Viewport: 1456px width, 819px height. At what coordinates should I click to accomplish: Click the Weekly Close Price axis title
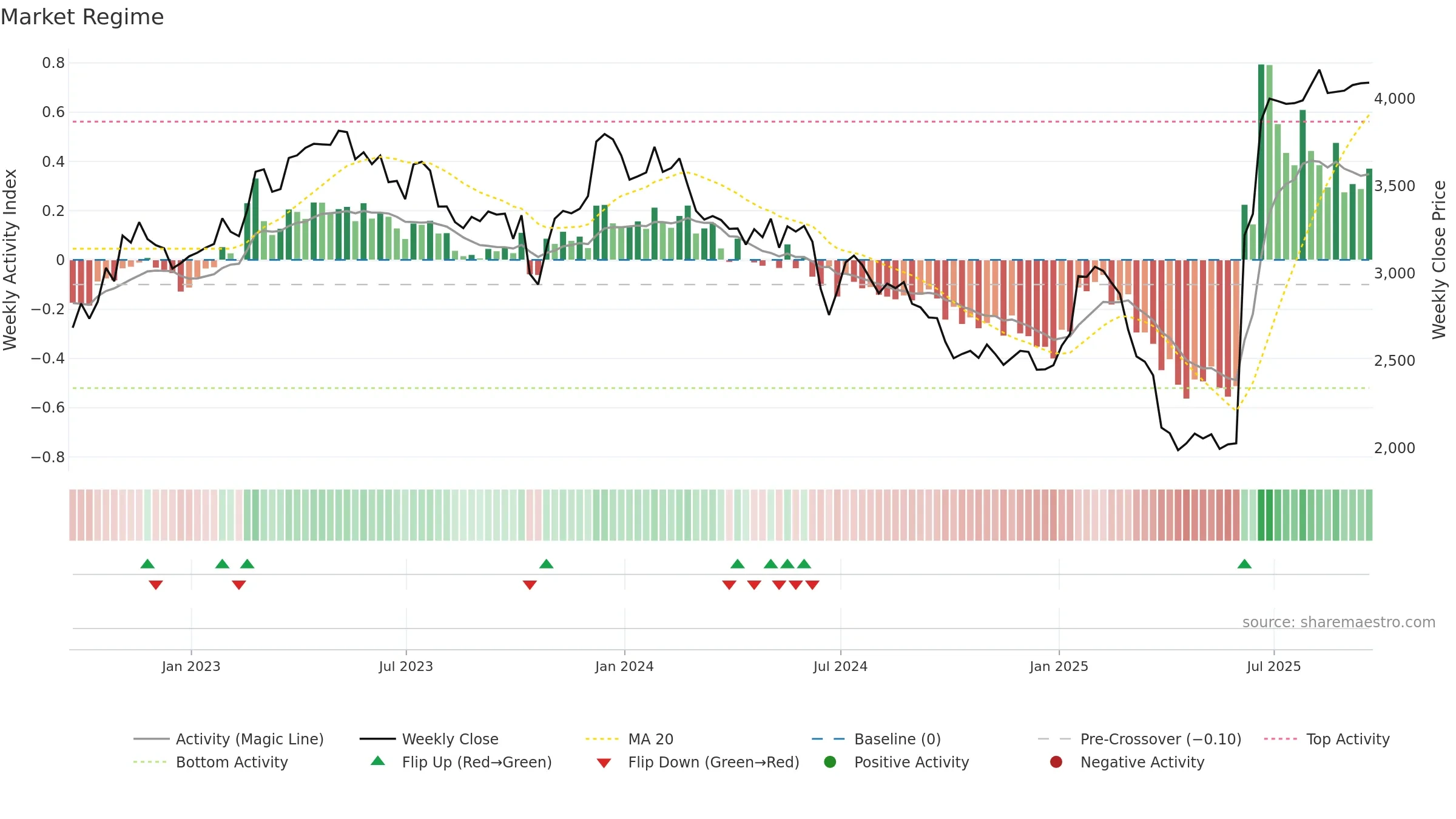[1439, 260]
